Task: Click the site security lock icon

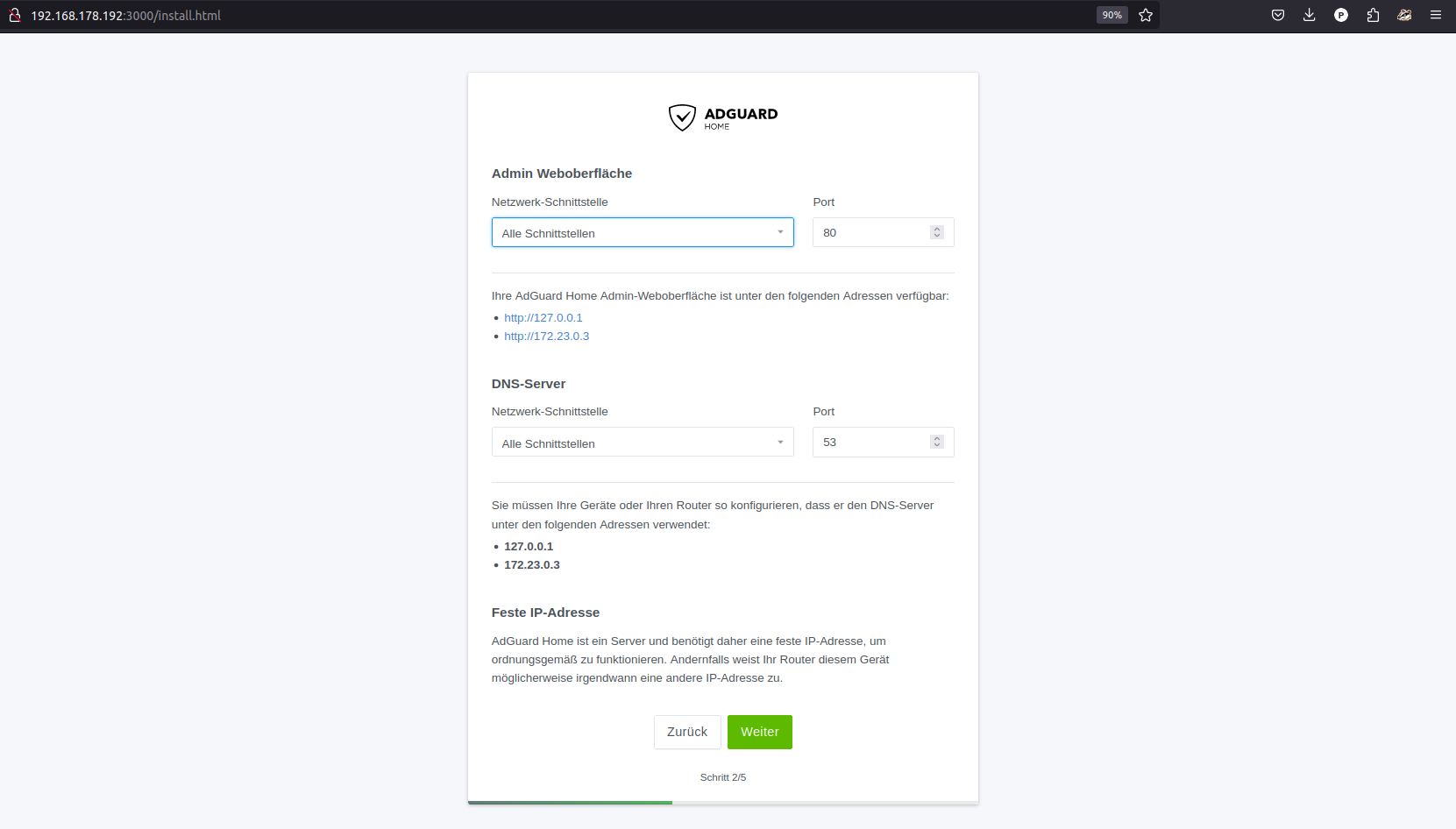Action: pyautogui.click(x=15, y=15)
